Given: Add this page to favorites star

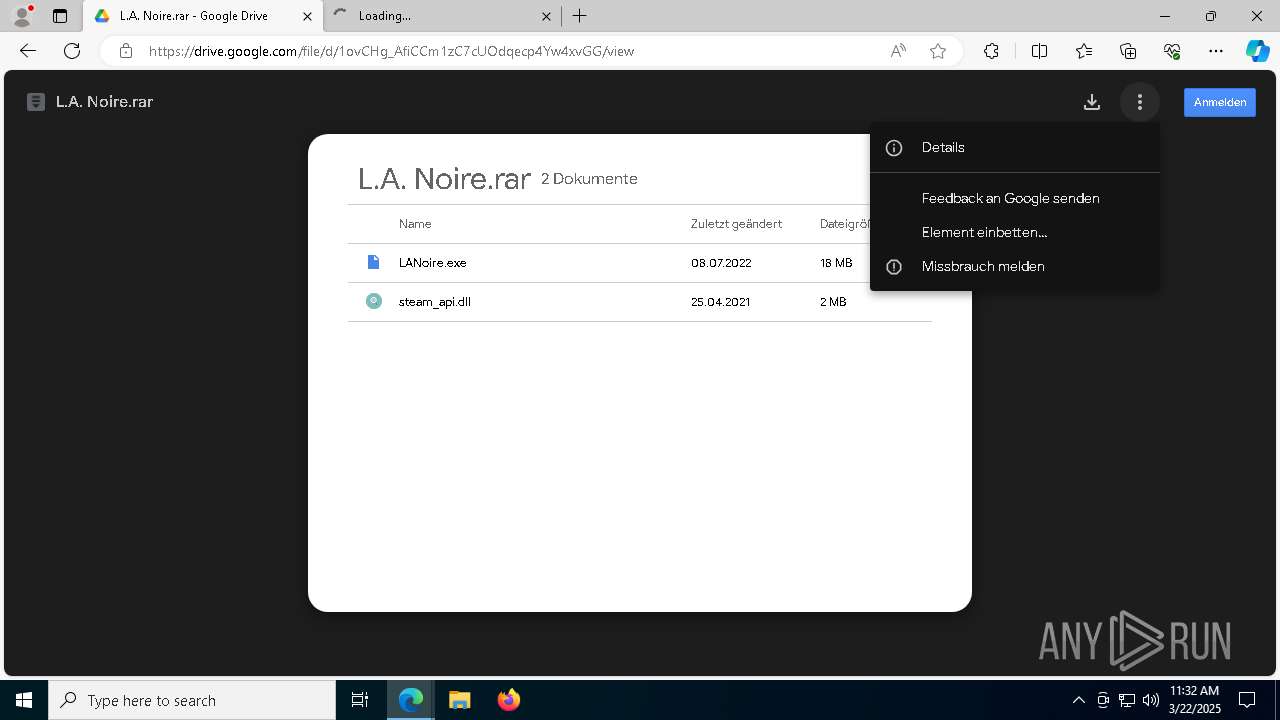Looking at the screenshot, I should [938, 51].
